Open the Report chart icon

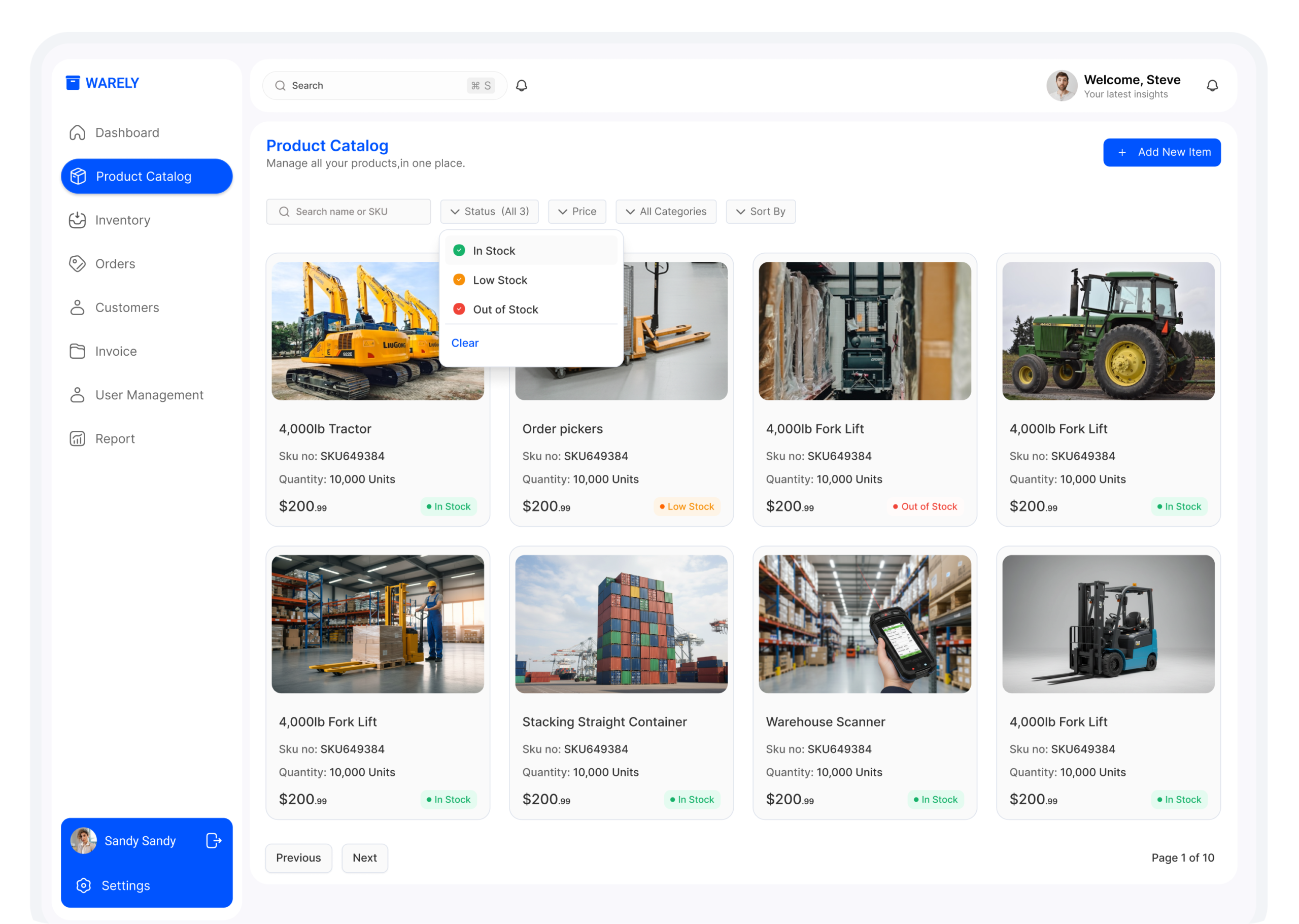(78, 439)
